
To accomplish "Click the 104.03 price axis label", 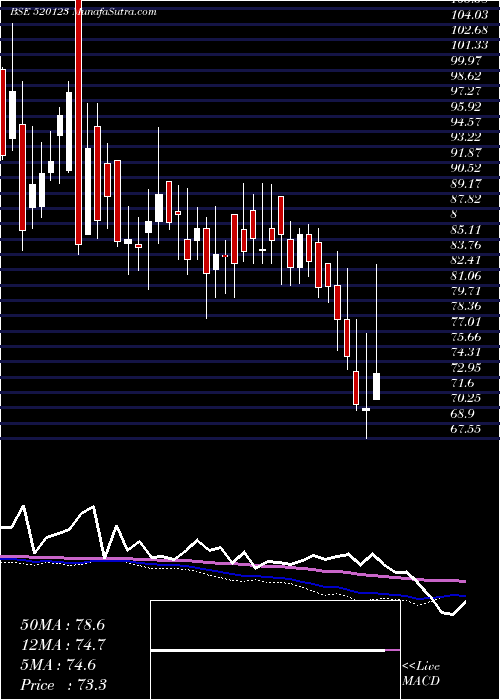I will (470, 15).
